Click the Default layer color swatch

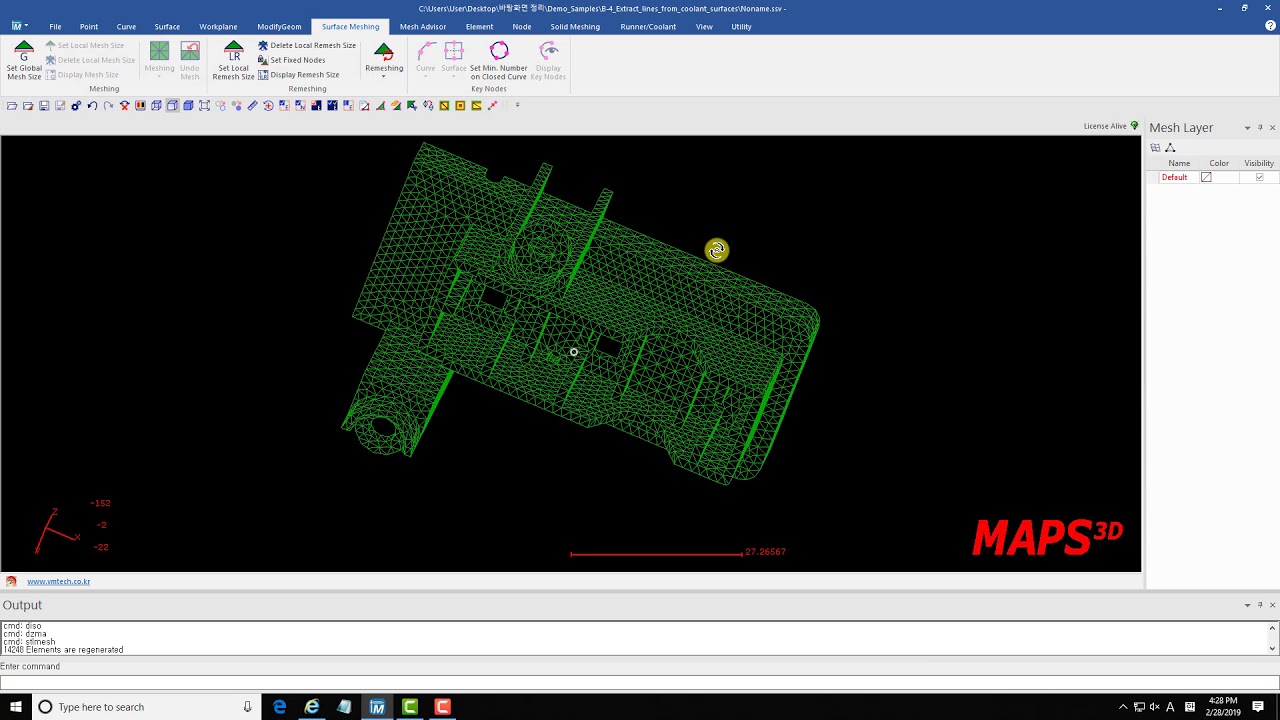click(1206, 177)
